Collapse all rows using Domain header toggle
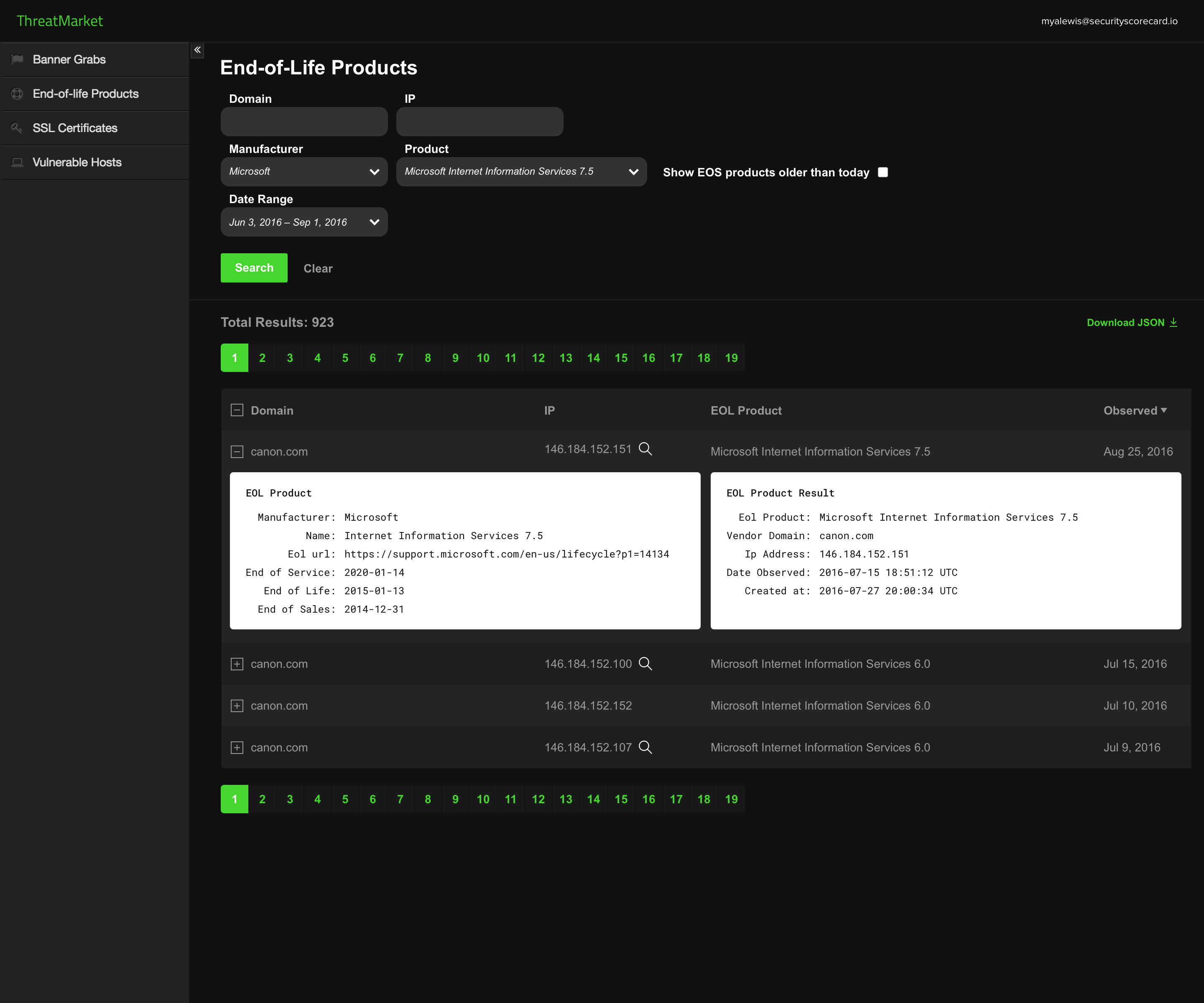The height and width of the screenshot is (1003, 1204). pos(237,410)
